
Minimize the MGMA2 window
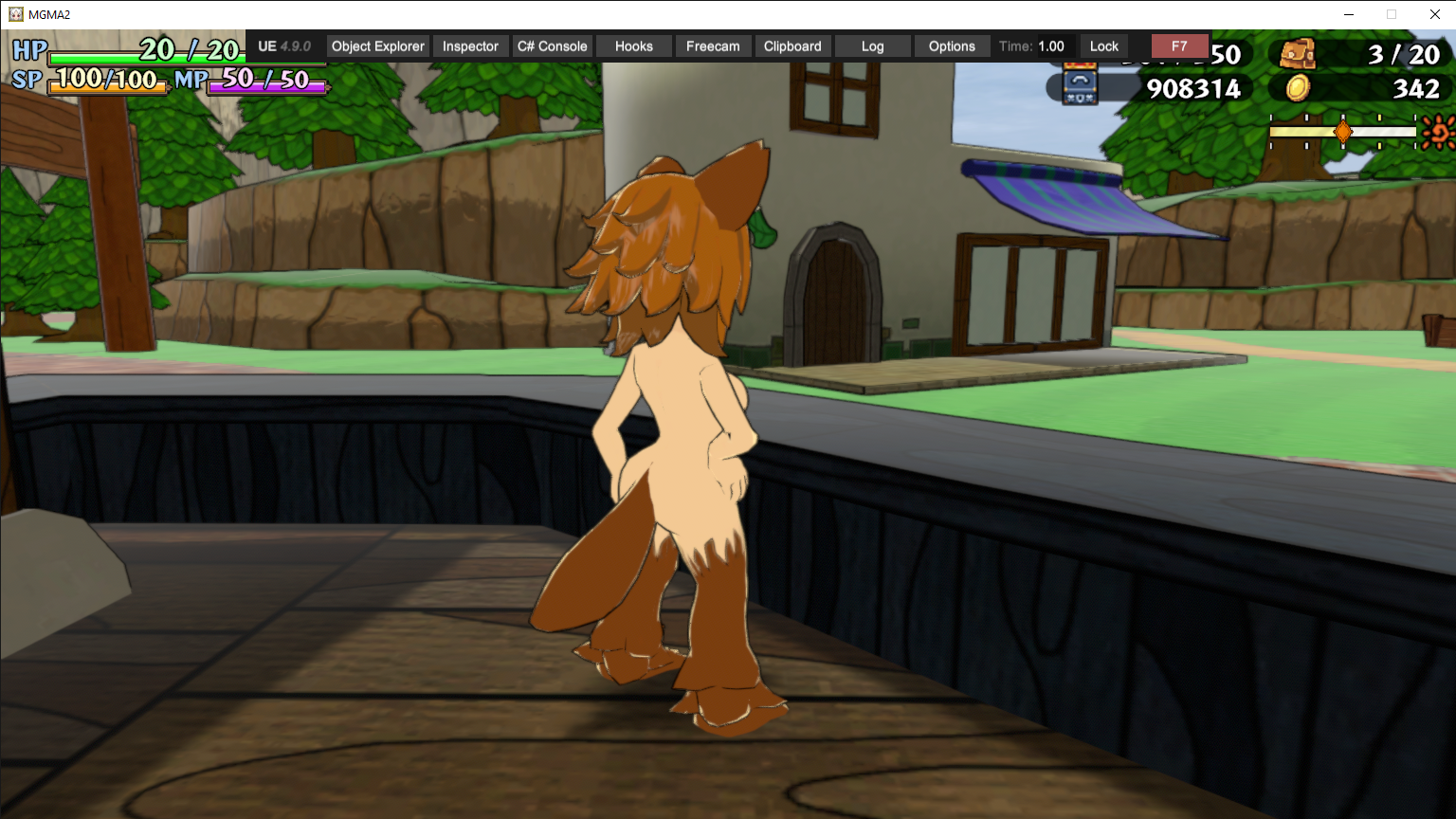tap(1349, 14)
